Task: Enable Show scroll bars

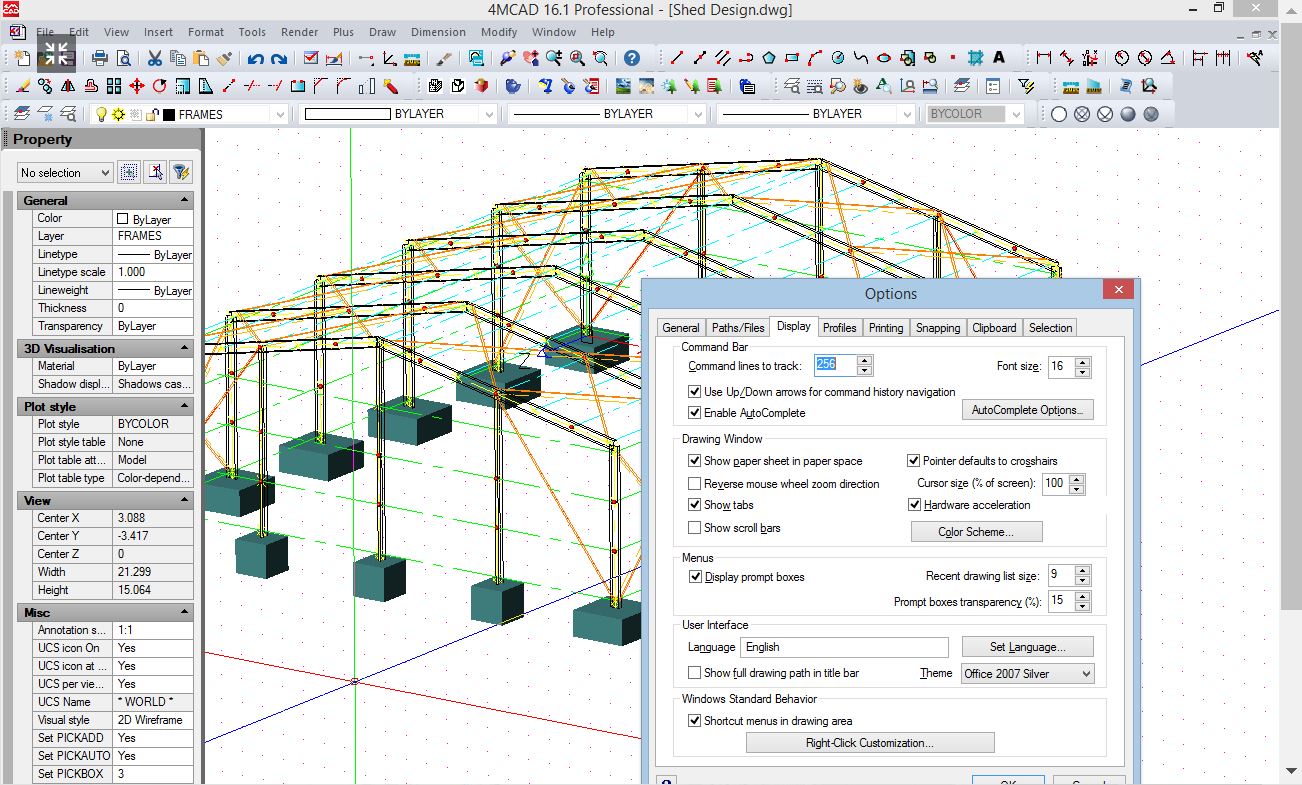Action: (696, 527)
